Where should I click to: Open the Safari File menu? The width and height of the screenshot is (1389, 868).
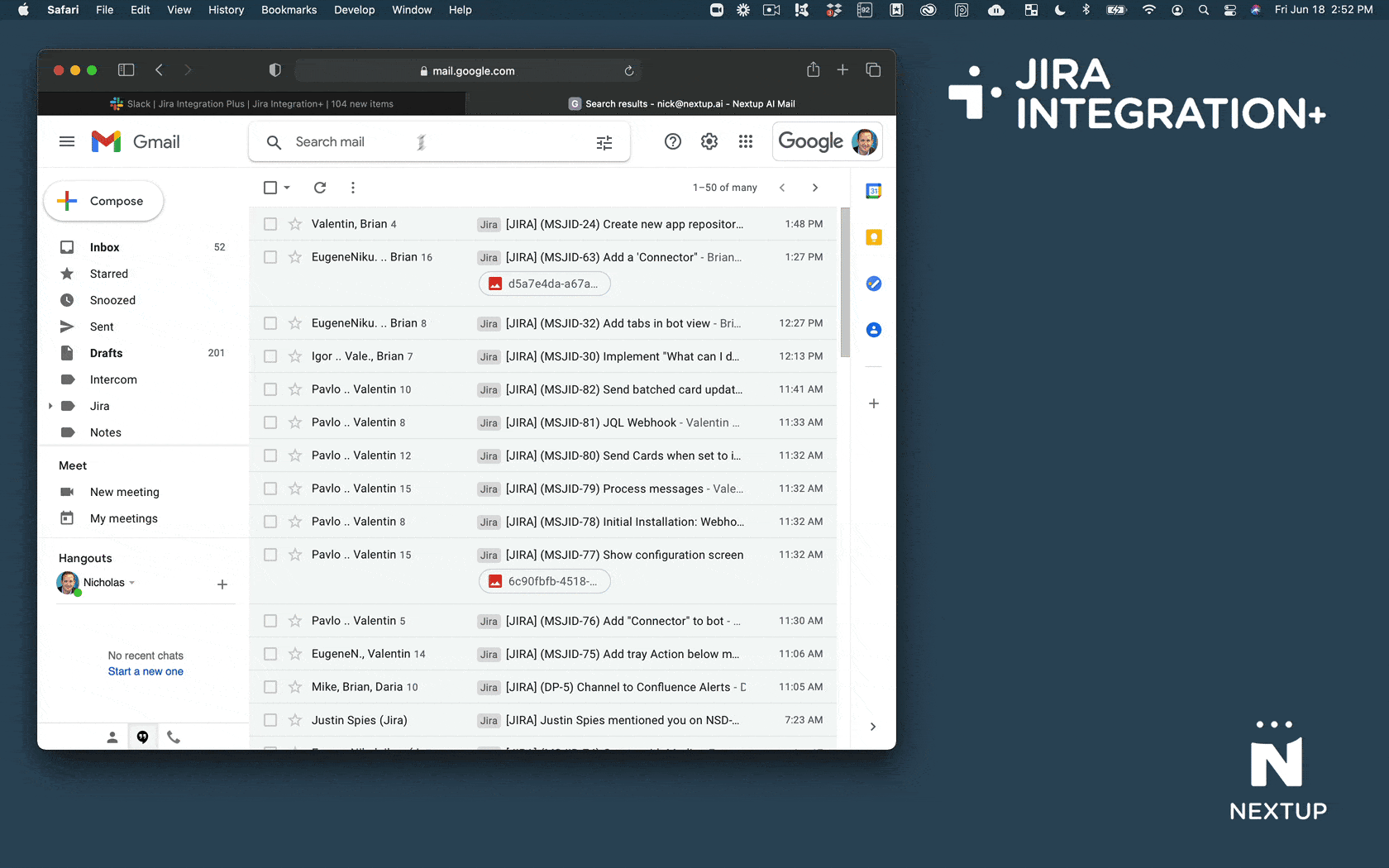click(105, 10)
